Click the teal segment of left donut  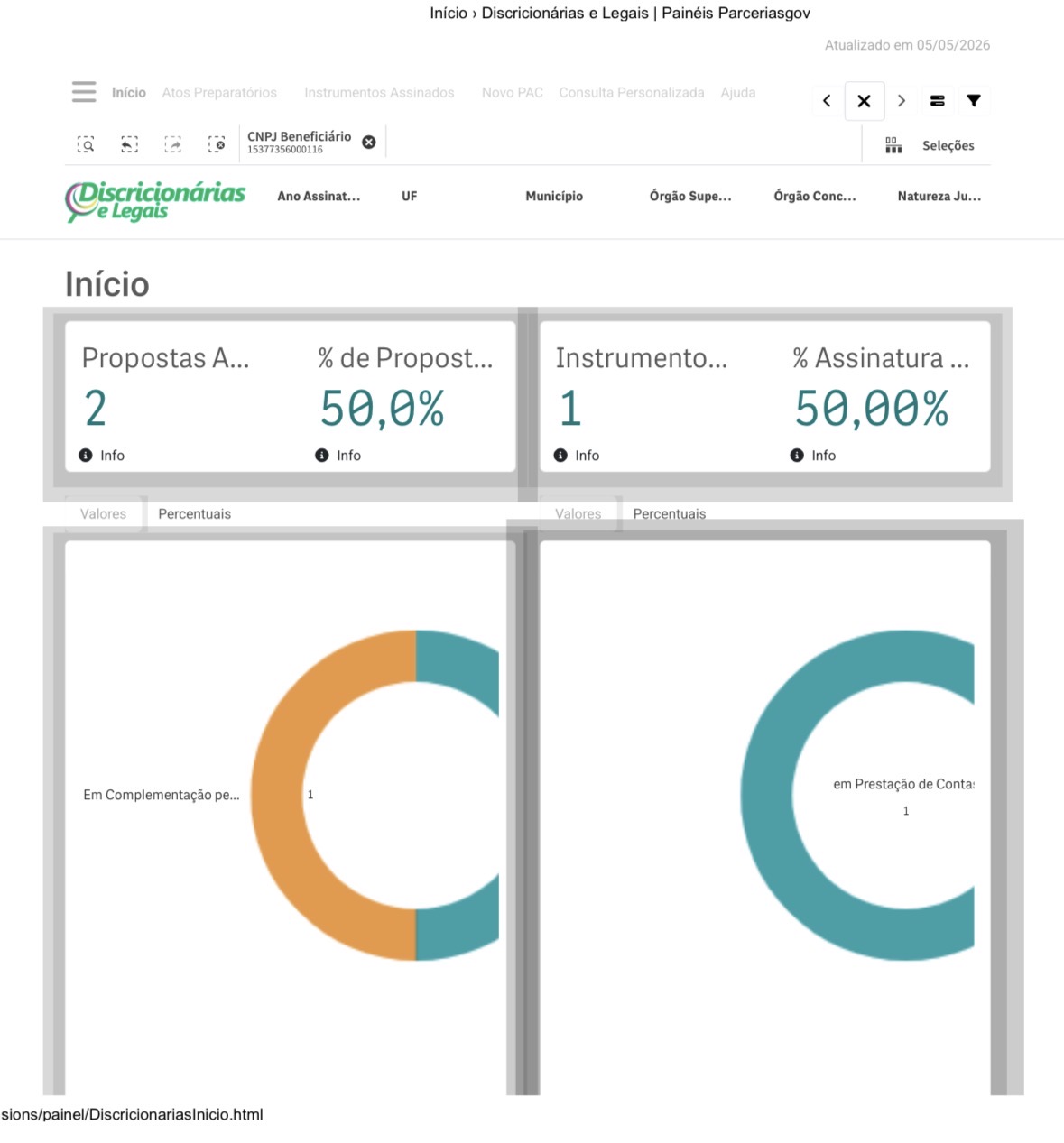click(456, 666)
